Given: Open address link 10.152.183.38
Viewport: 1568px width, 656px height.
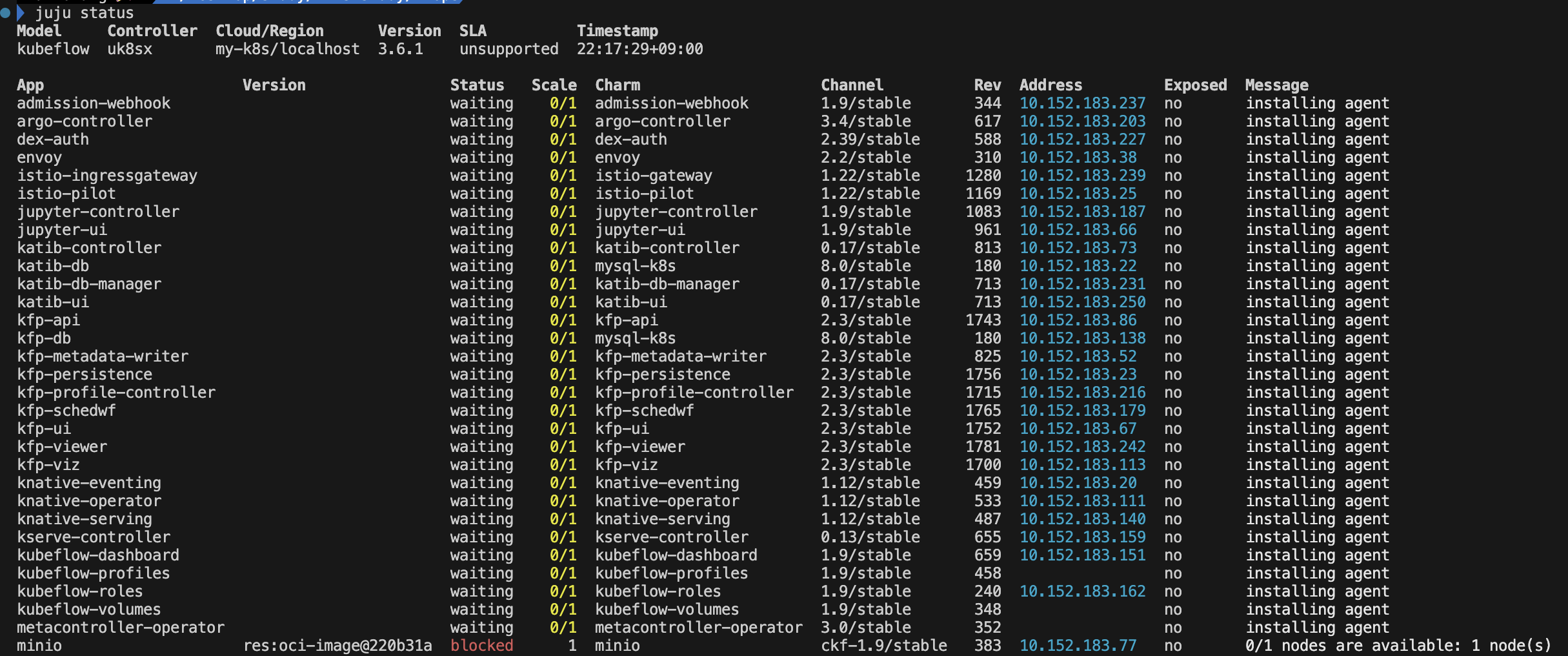Looking at the screenshot, I should pyautogui.click(x=1078, y=158).
